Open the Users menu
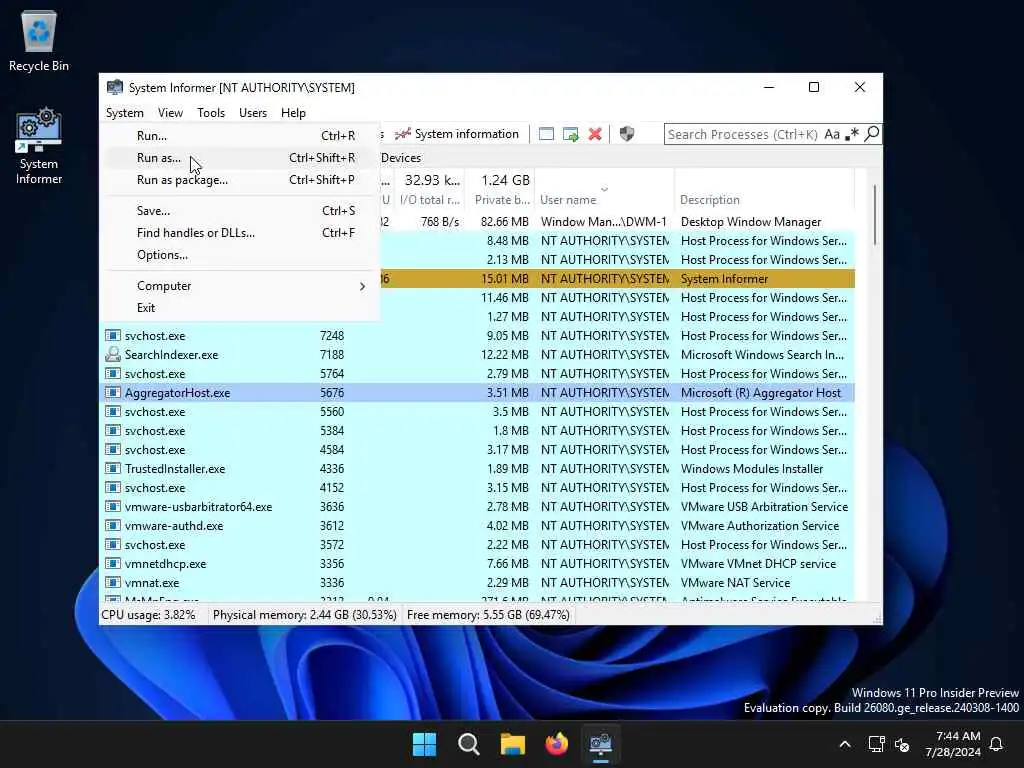Viewport: 1024px width, 768px height. click(x=253, y=113)
